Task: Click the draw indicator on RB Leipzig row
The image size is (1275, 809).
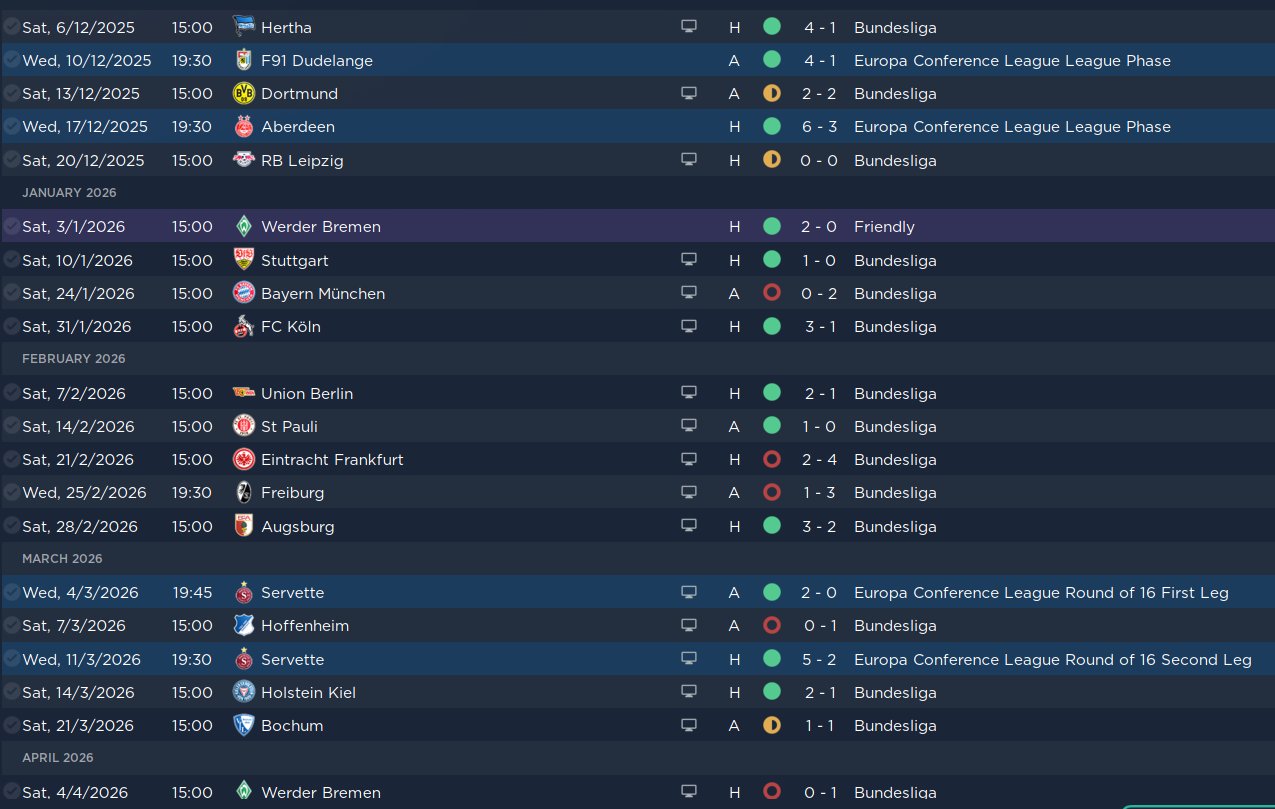Action: click(x=771, y=160)
